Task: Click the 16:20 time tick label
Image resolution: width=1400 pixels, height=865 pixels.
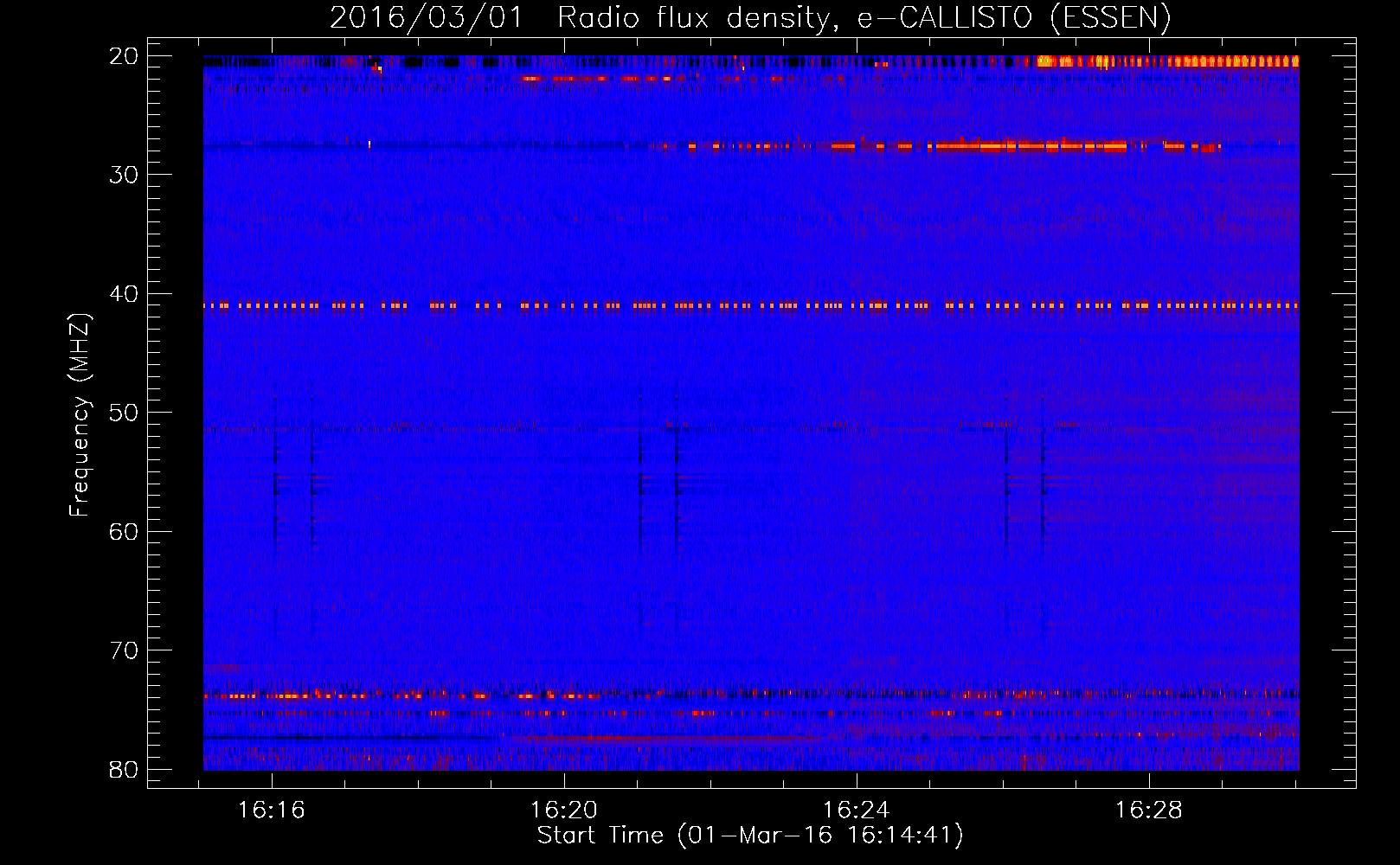Action: (564, 811)
